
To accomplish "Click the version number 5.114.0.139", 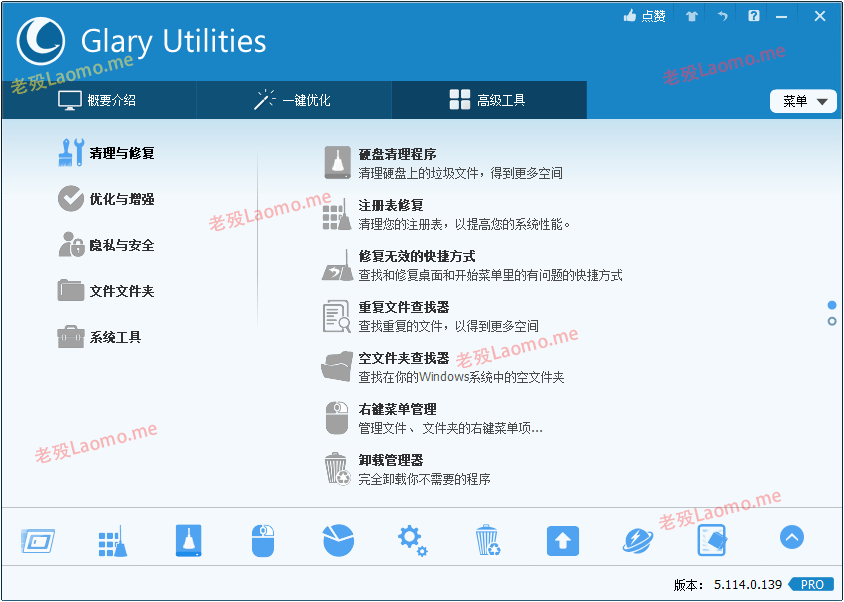I will [x=748, y=585].
